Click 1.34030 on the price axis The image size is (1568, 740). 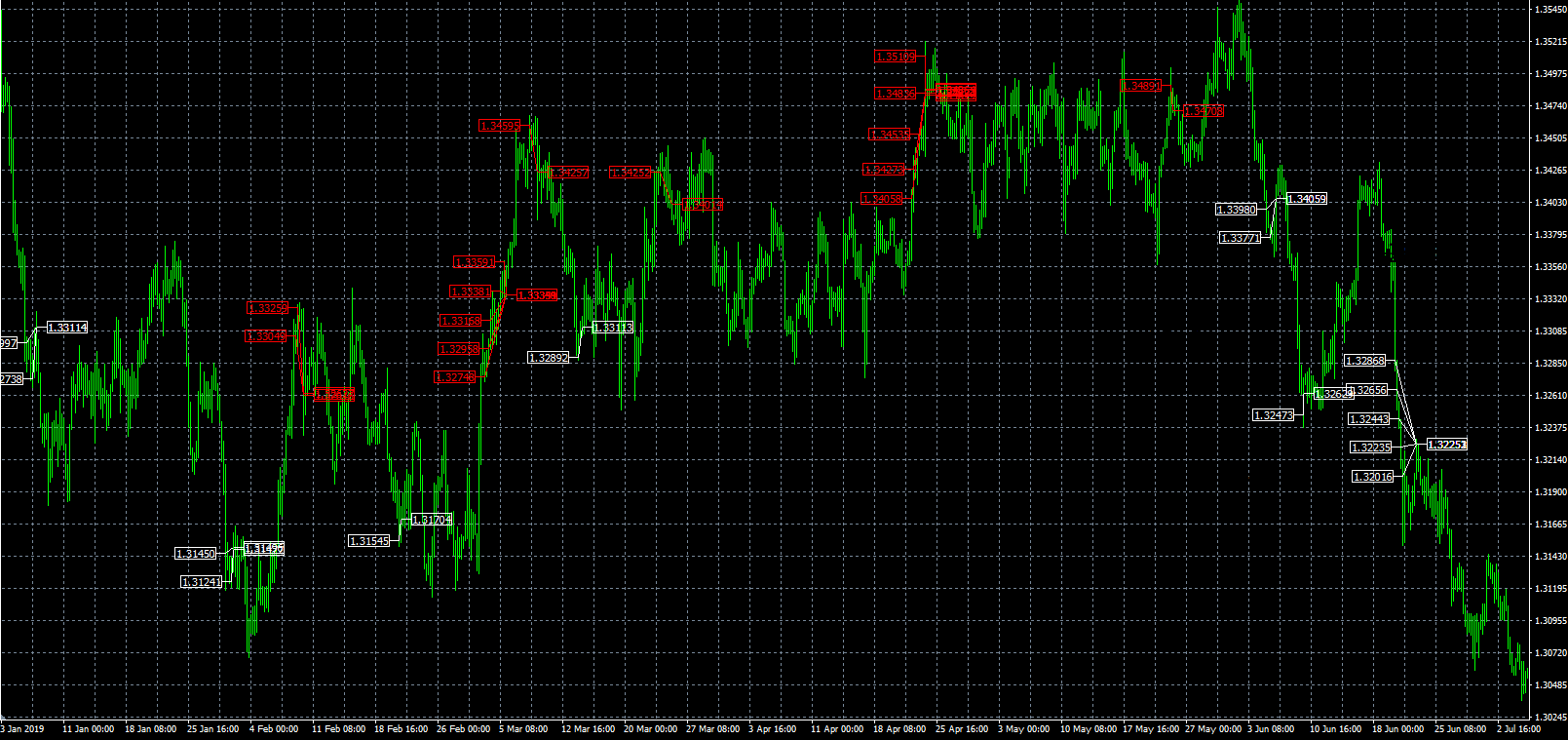tap(1549, 203)
